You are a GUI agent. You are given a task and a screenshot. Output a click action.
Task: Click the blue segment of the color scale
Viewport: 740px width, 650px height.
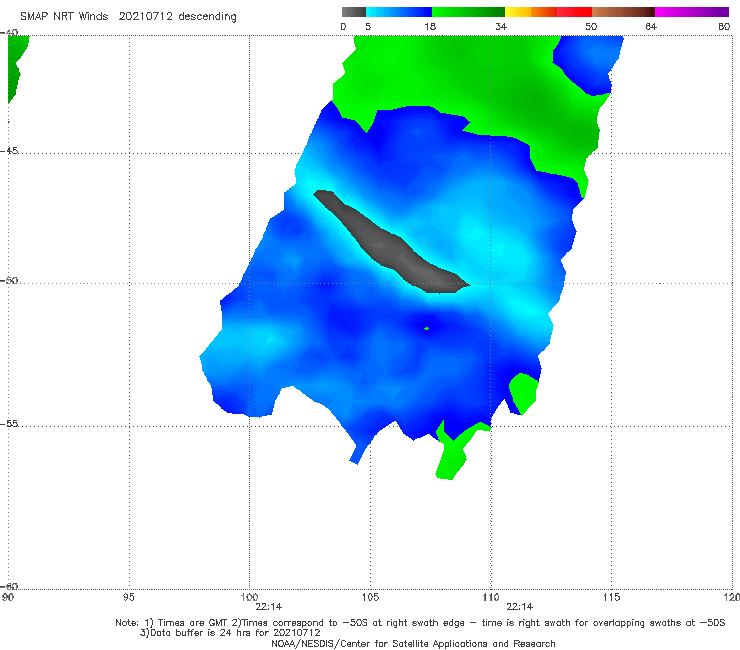(x=399, y=12)
